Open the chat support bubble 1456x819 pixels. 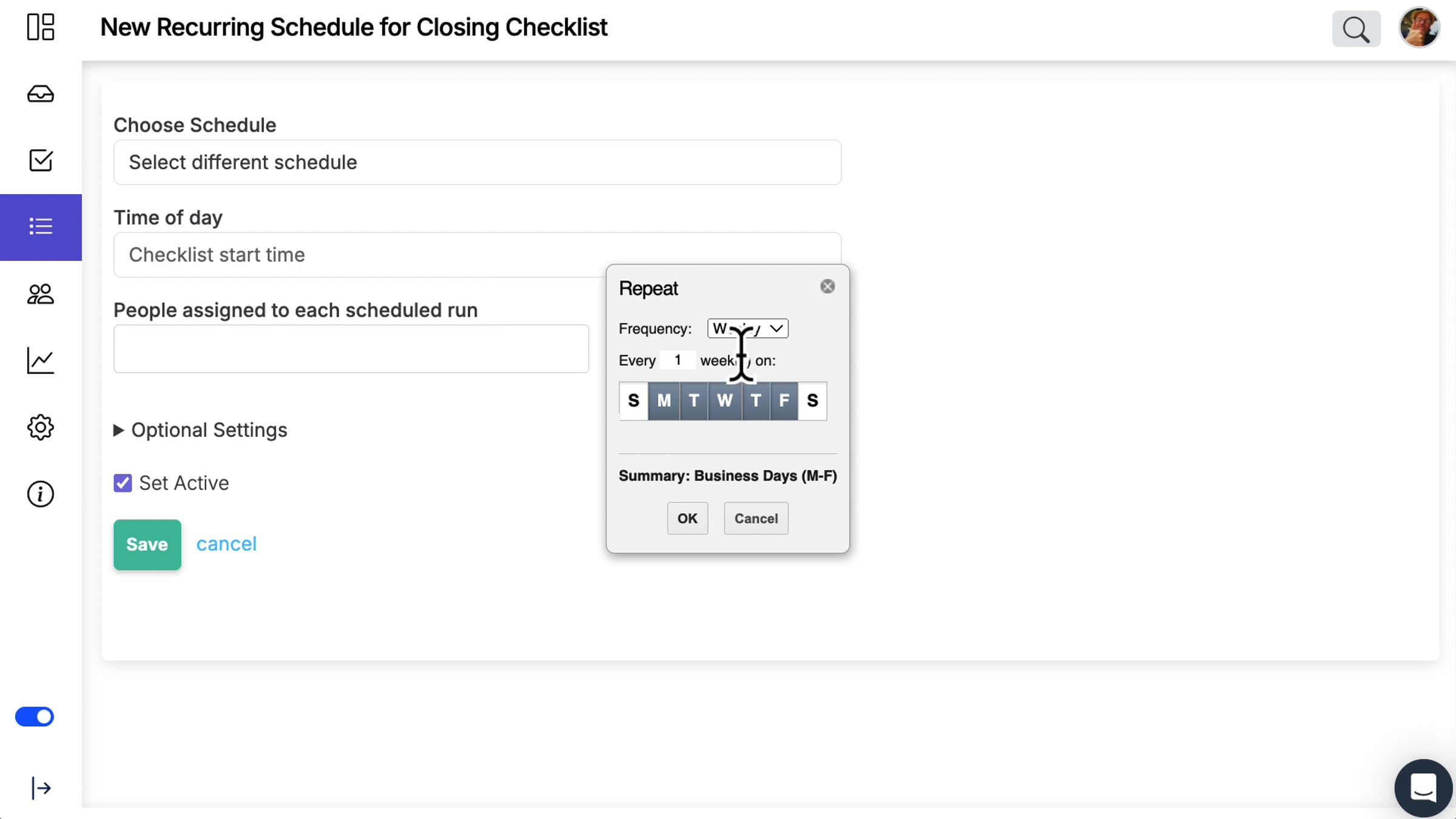point(1423,787)
